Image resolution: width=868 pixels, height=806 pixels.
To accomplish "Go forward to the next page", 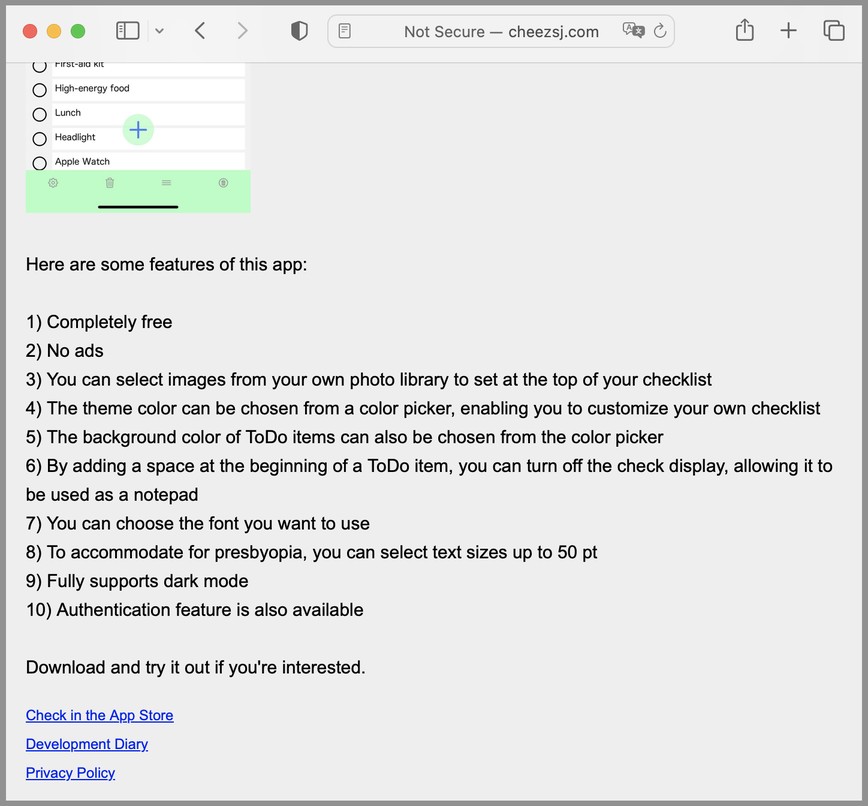I will point(242,31).
